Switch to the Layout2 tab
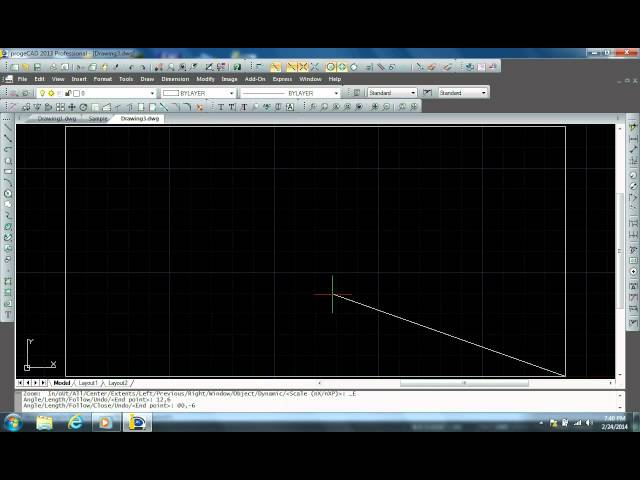This screenshot has width=640, height=480. (118, 383)
